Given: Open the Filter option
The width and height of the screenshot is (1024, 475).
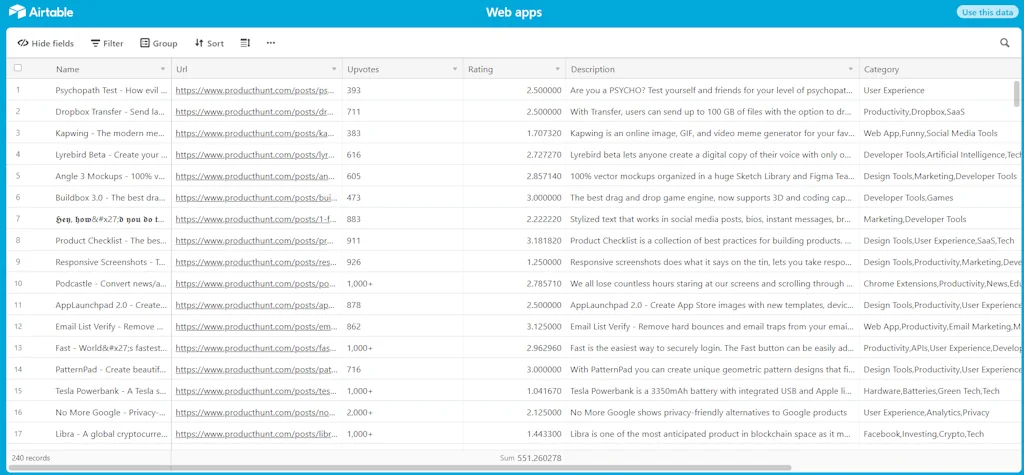Looking at the screenshot, I should click(x=107, y=43).
